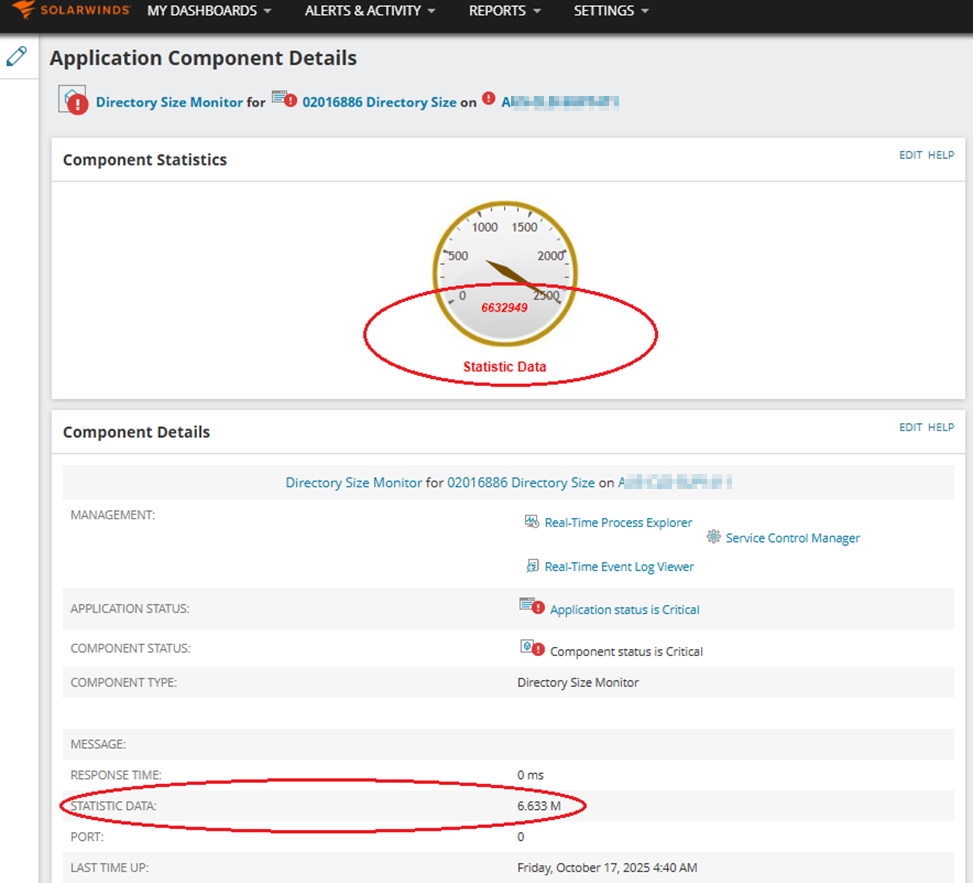Click the Real-Time Process Explorer icon
The height and width of the screenshot is (883, 973).
(x=532, y=522)
